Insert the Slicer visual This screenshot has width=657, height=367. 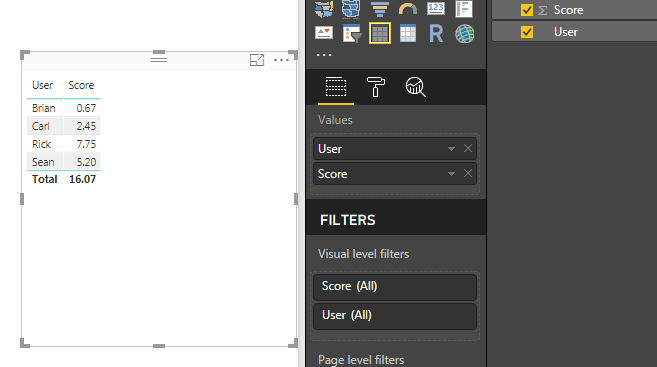[352, 34]
